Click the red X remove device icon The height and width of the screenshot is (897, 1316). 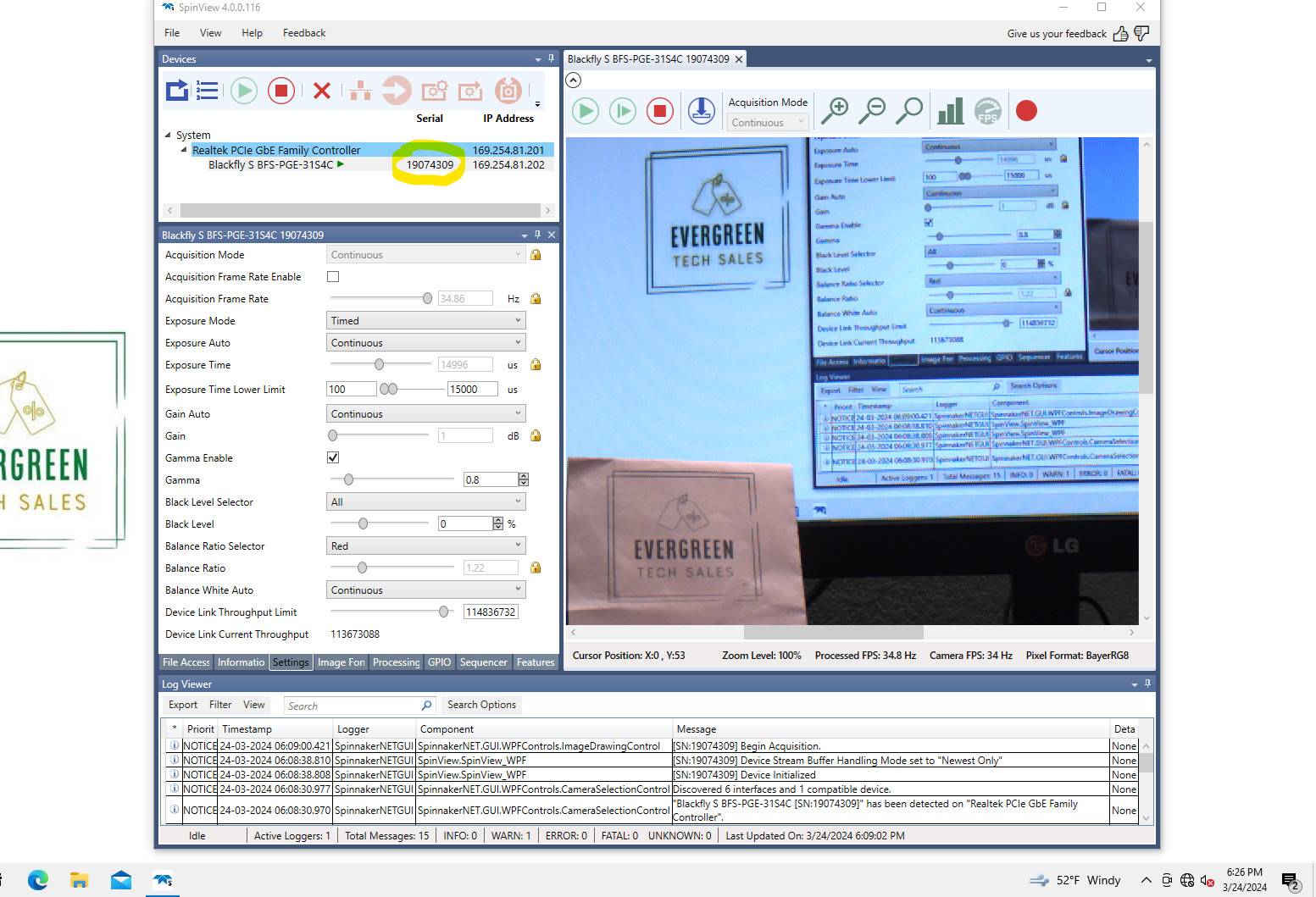[x=322, y=90]
